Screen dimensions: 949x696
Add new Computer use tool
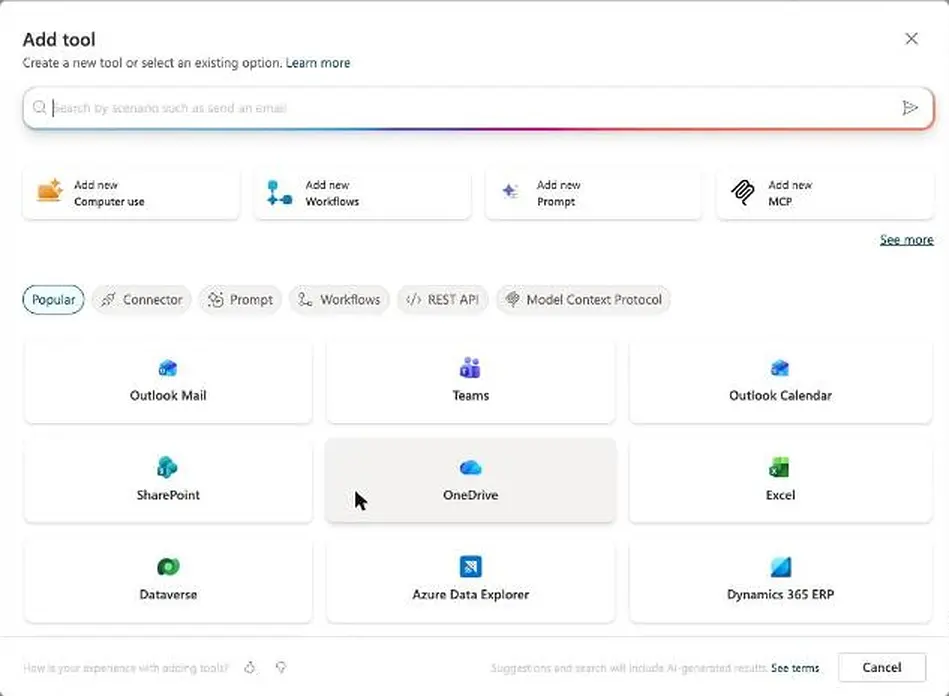131,193
